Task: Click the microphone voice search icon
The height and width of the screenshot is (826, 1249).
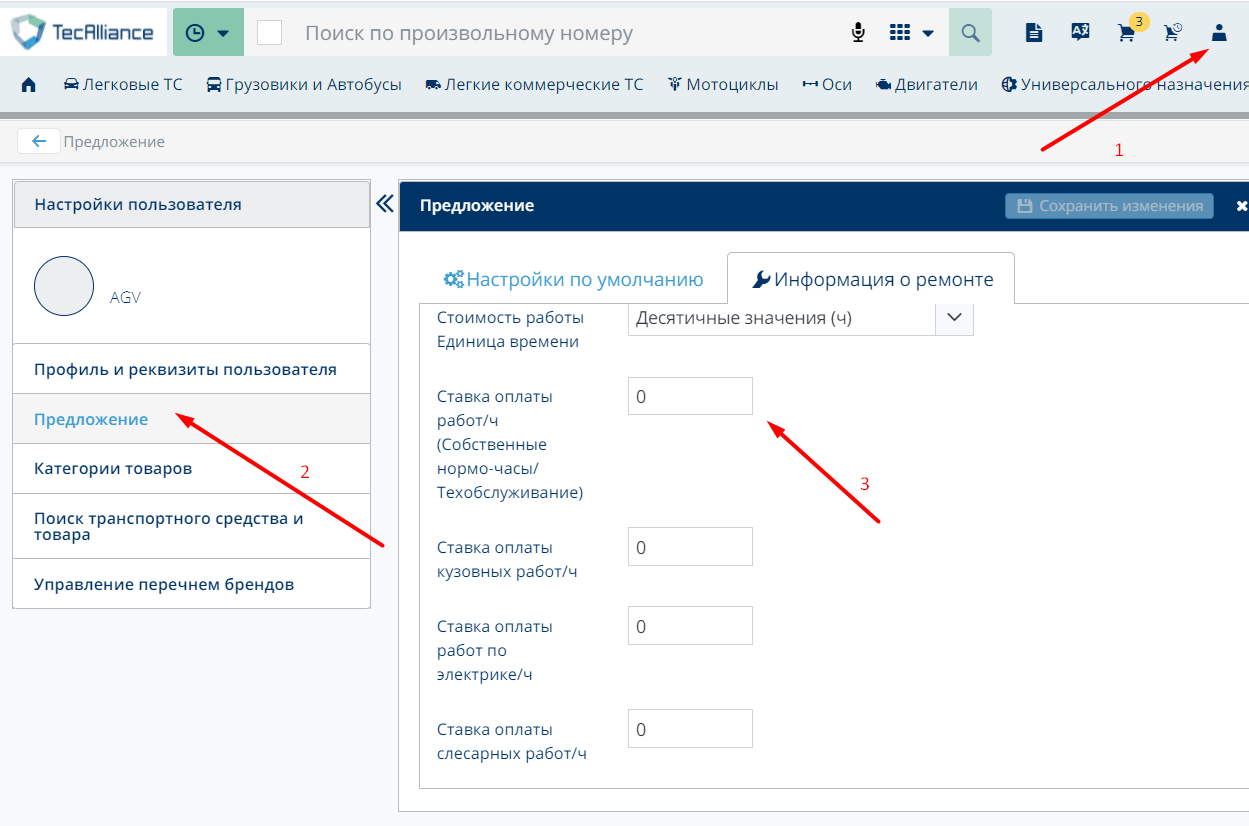Action: [x=858, y=33]
